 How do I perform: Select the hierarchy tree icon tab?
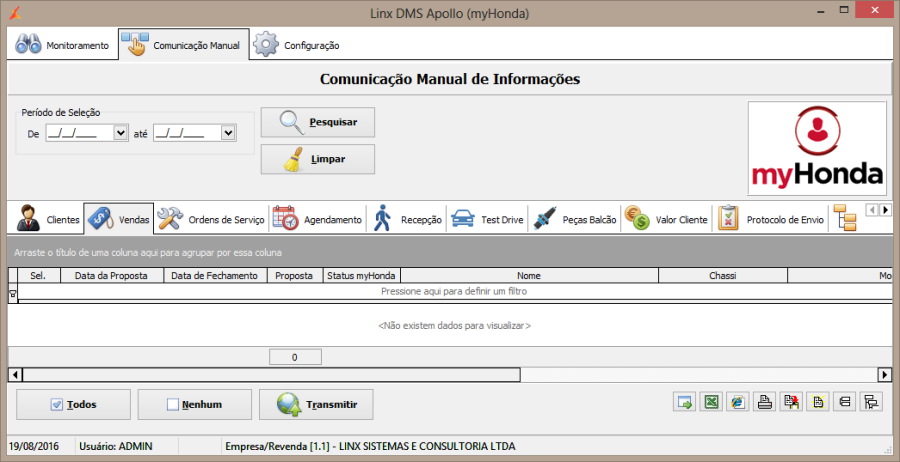tap(844, 218)
